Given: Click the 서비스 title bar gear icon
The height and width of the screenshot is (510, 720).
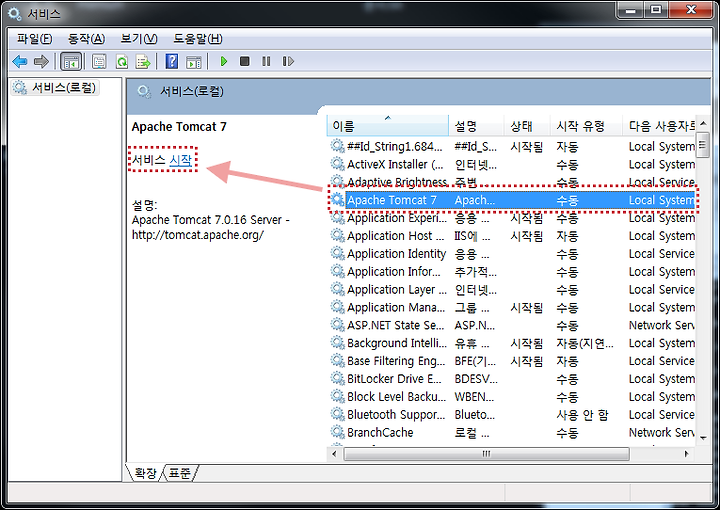Looking at the screenshot, I should pos(15,14).
